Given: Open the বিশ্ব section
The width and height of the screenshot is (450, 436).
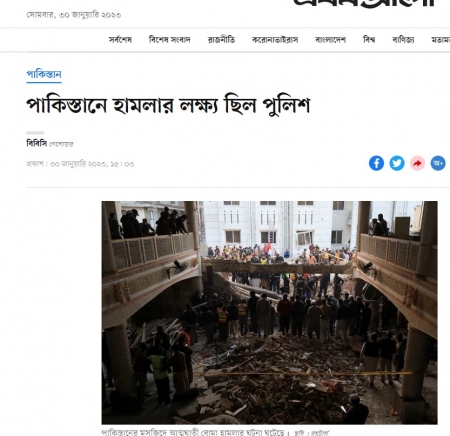Looking at the screenshot, I should pyautogui.click(x=369, y=40).
